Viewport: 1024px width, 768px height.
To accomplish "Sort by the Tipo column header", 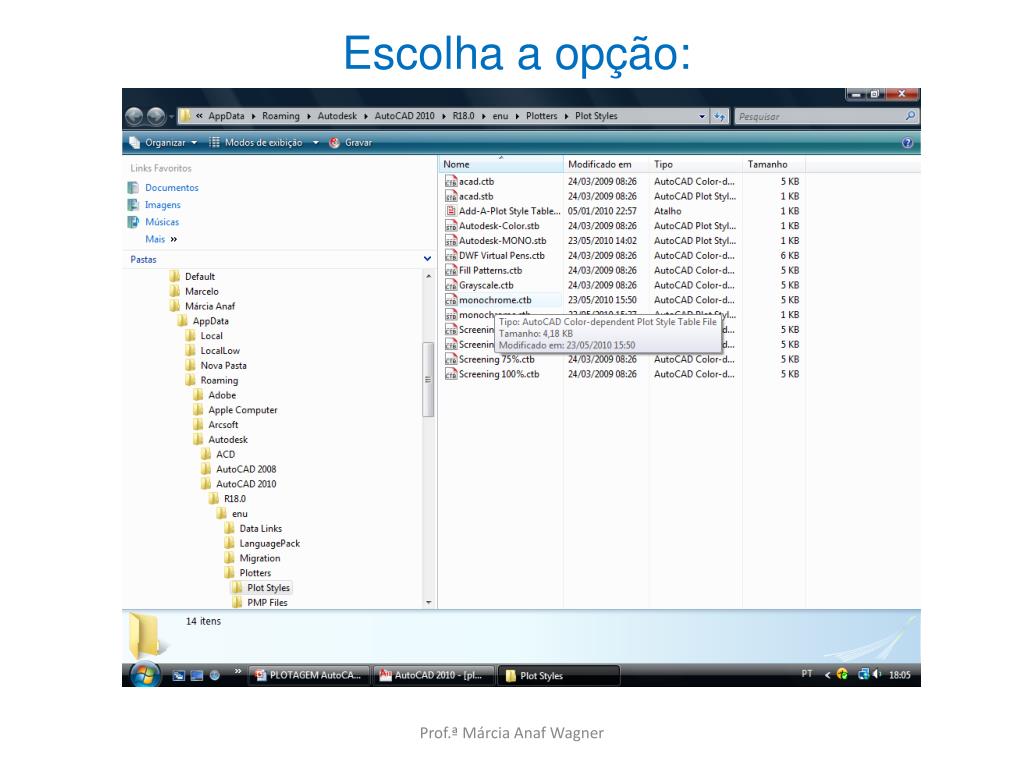I will [x=696, y=165].
